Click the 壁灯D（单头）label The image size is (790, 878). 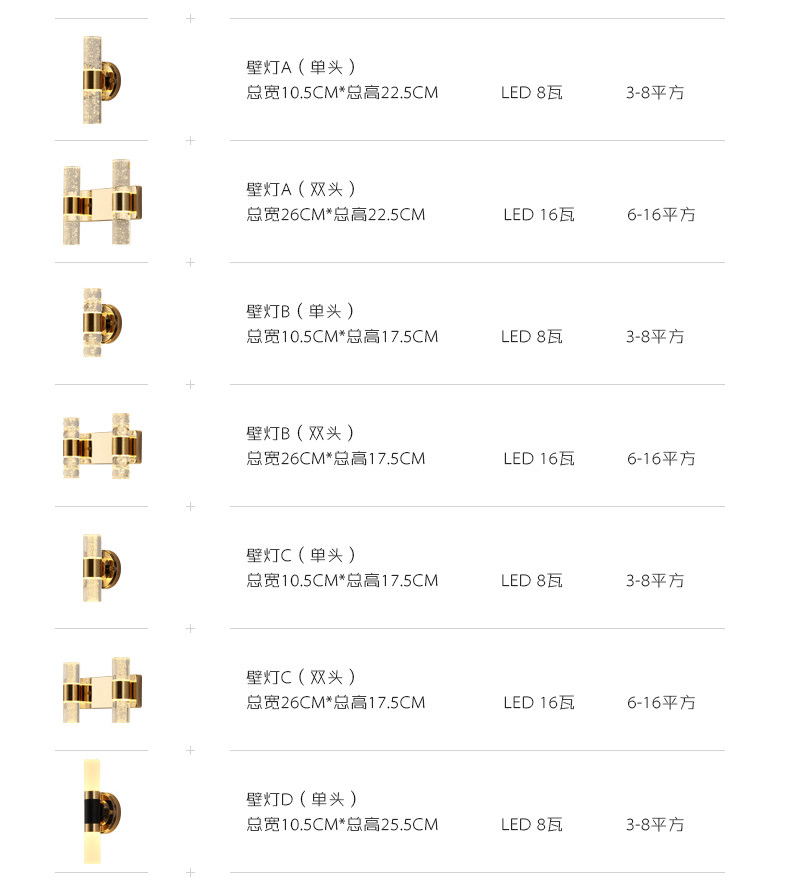coord(302,799)
